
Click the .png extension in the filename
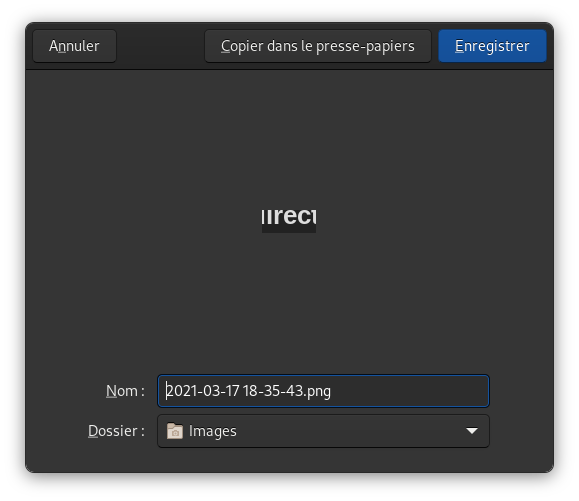[x=318, y=391]
